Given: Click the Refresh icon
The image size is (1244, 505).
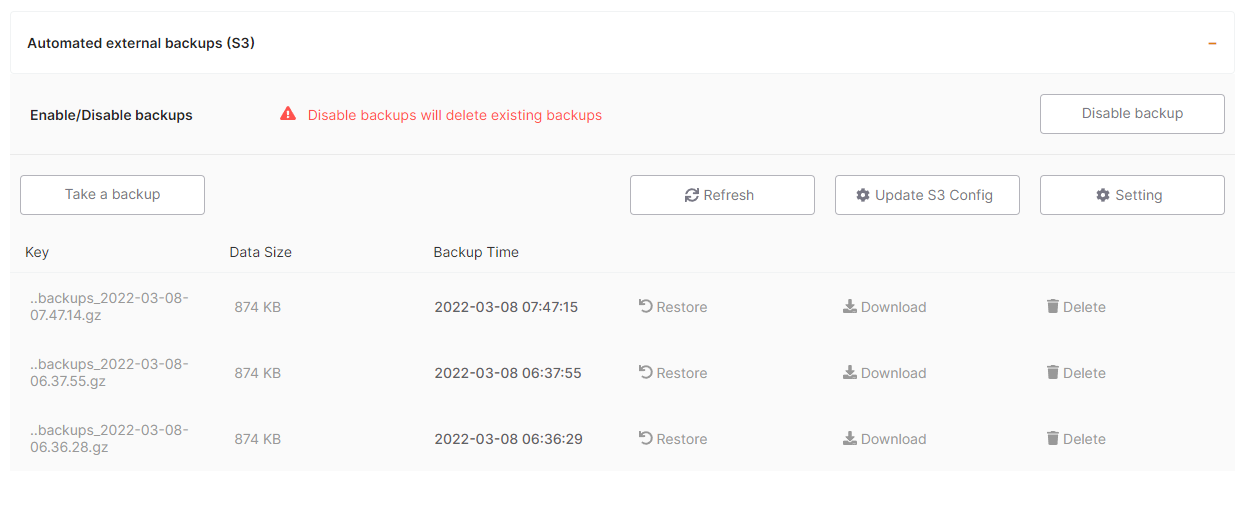Looking at the screenshot, I should pos(691,195).
